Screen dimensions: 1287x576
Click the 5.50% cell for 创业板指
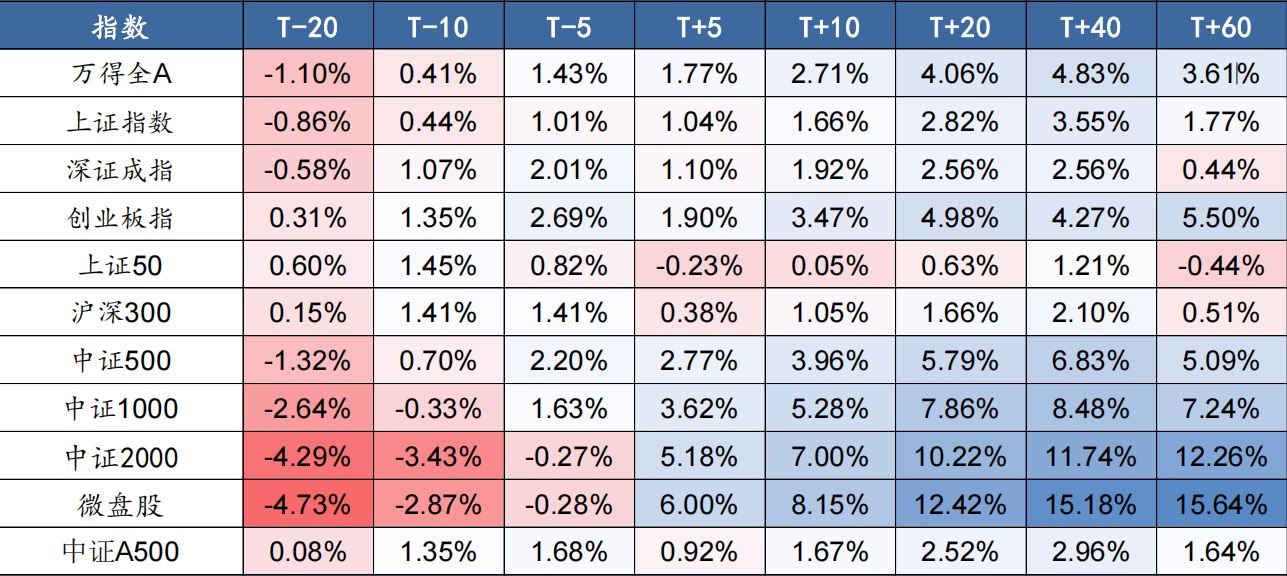point(1221,218)
